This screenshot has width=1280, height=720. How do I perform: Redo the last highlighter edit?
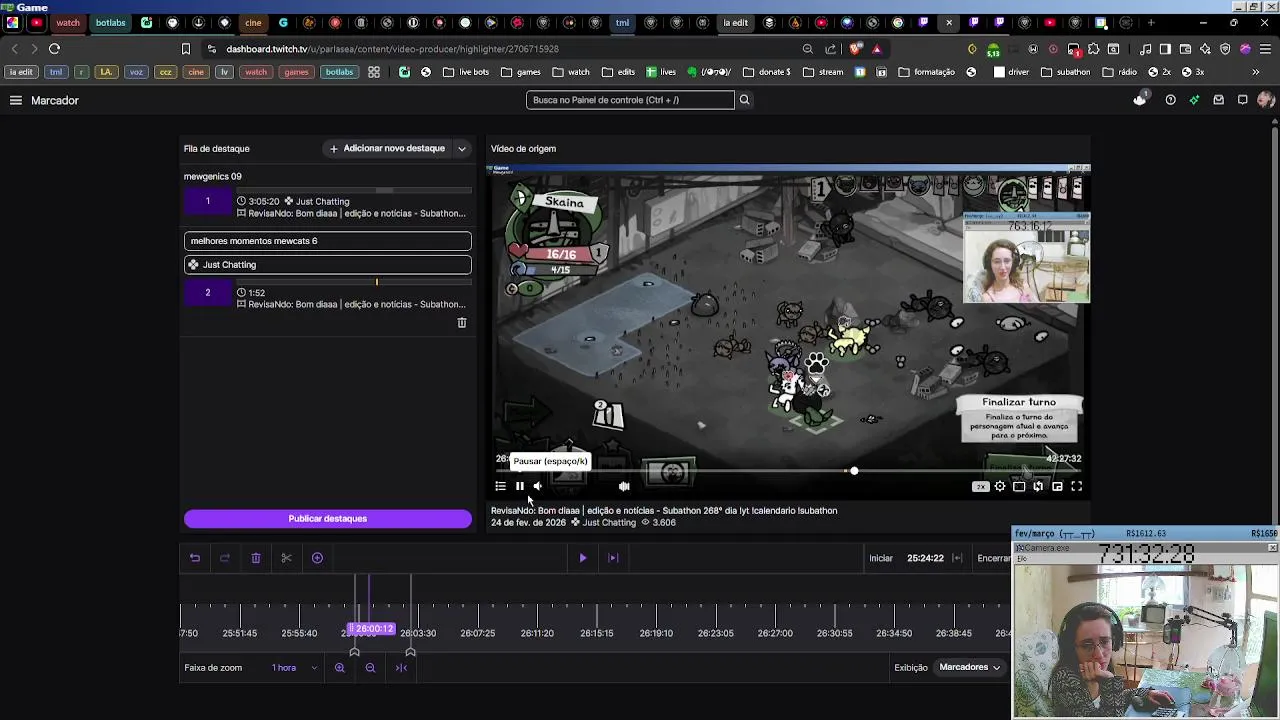tap(225, 558)
